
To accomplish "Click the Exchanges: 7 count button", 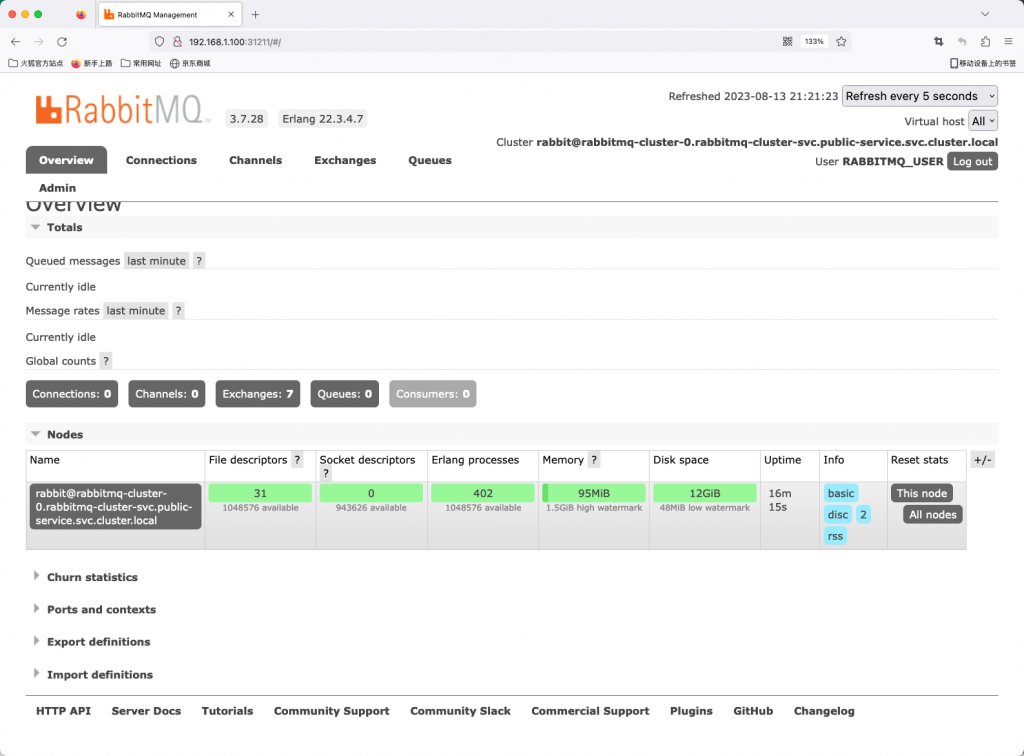I will click(x=257, y=394).
